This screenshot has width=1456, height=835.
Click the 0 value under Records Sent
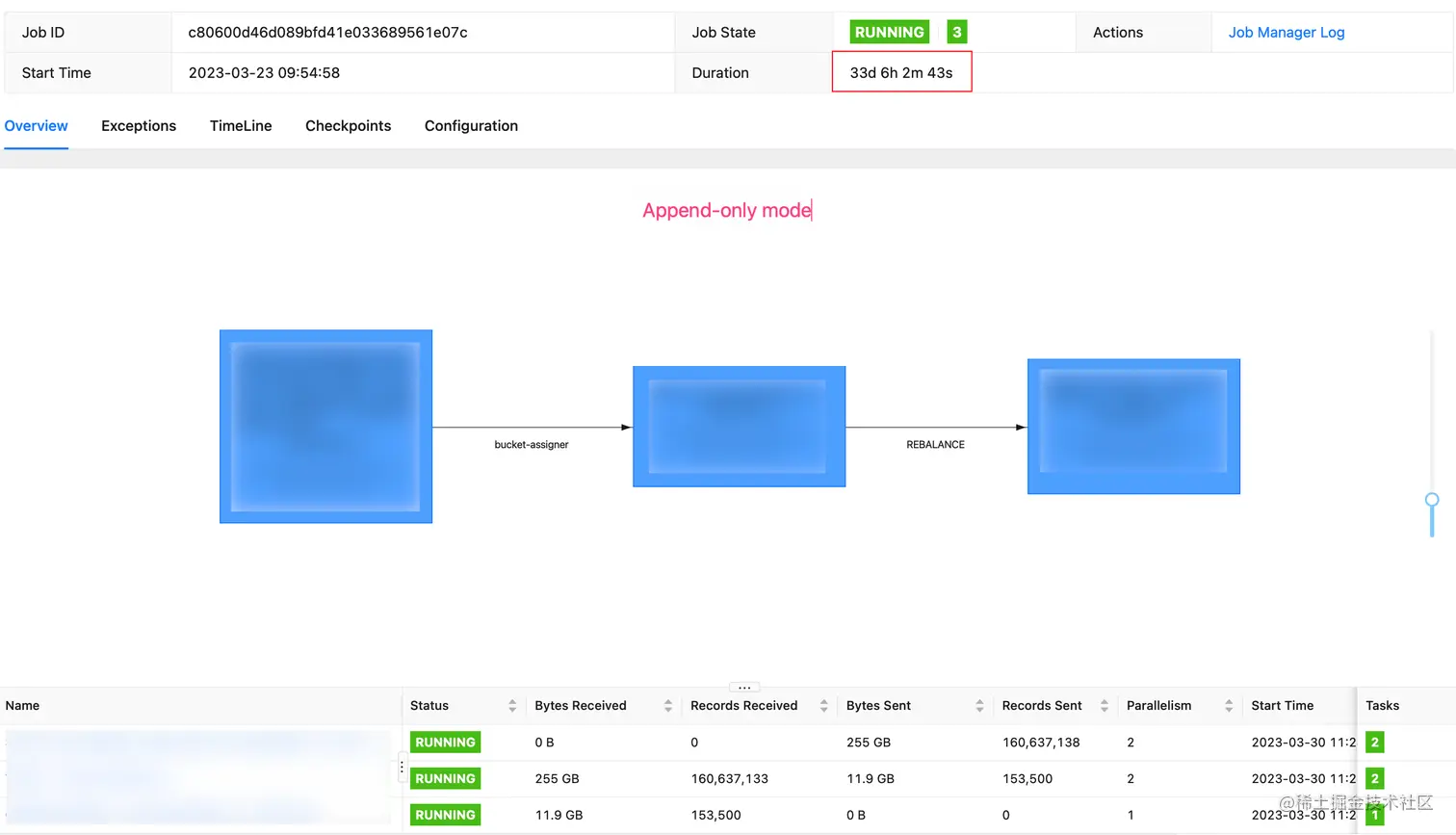(1005, 815)
